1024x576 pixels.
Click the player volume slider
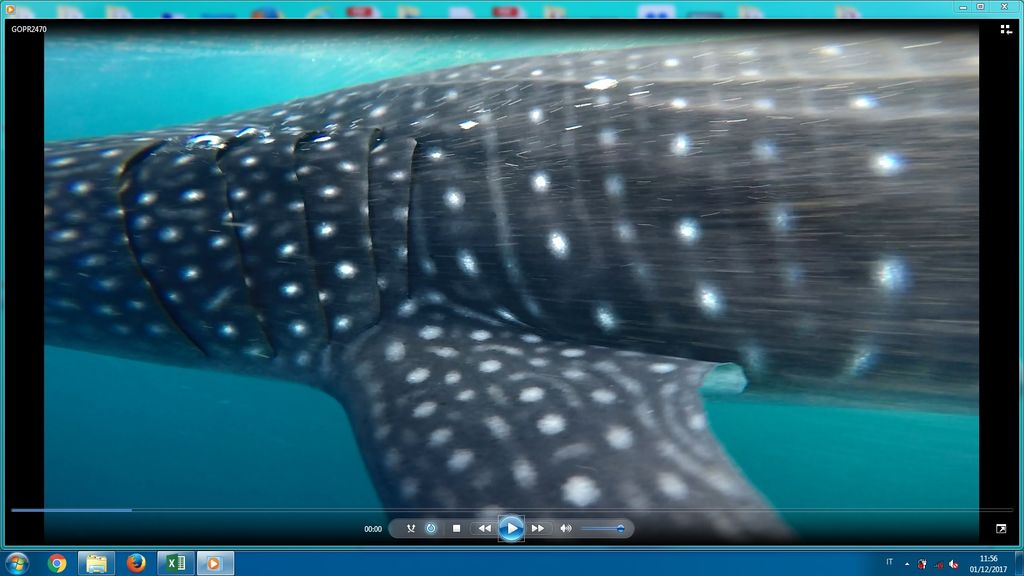(x=602, y=528)
